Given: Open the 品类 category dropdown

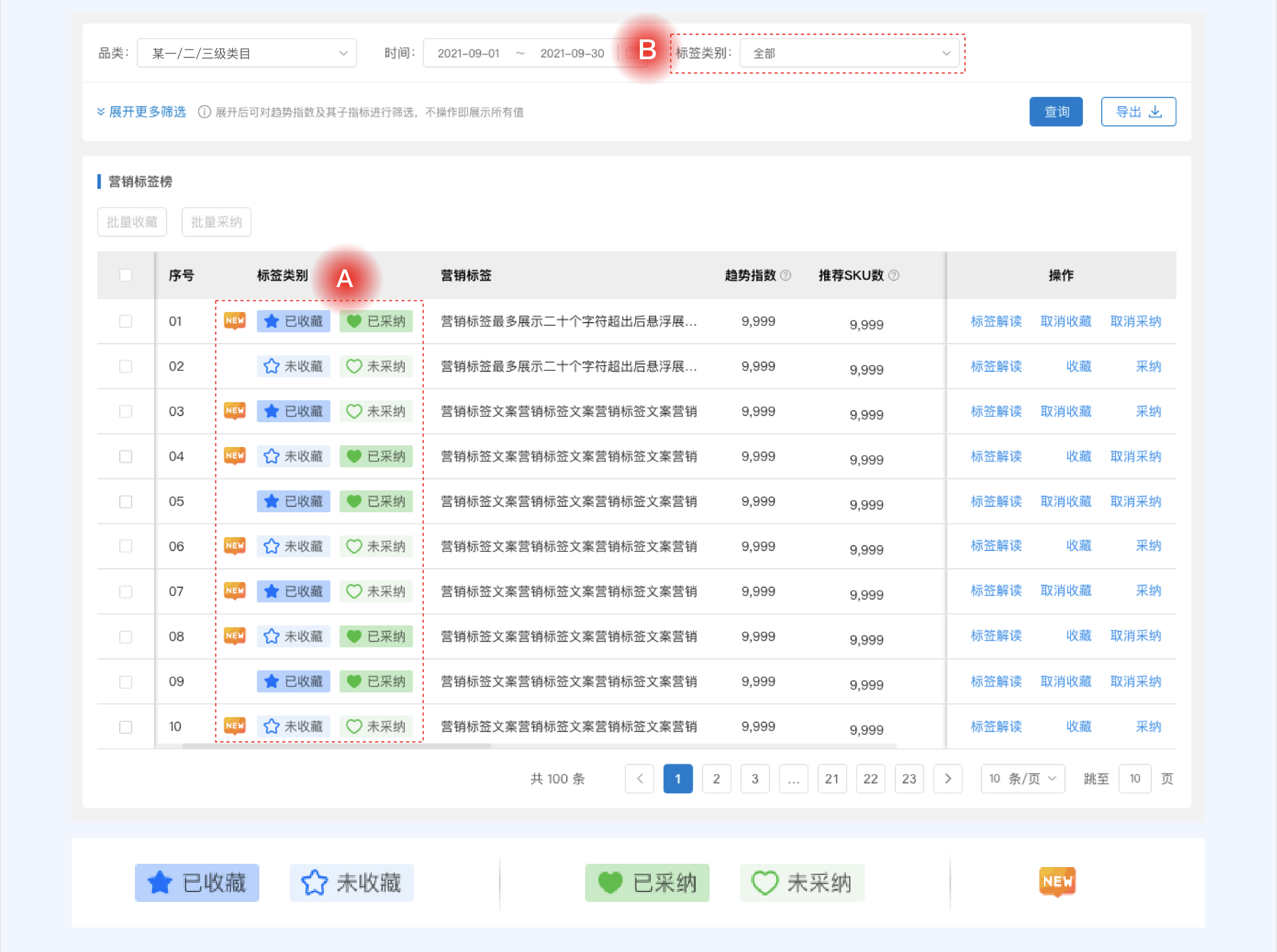Looking at the screenshot, I should click(x=247, y=53).
